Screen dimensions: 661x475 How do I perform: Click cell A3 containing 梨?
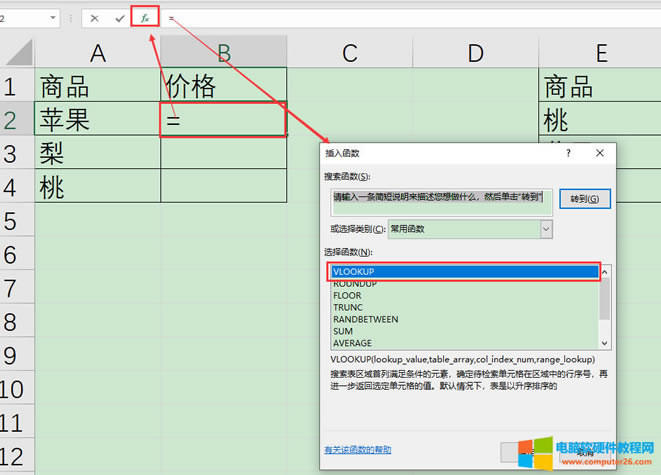(97, 152)
